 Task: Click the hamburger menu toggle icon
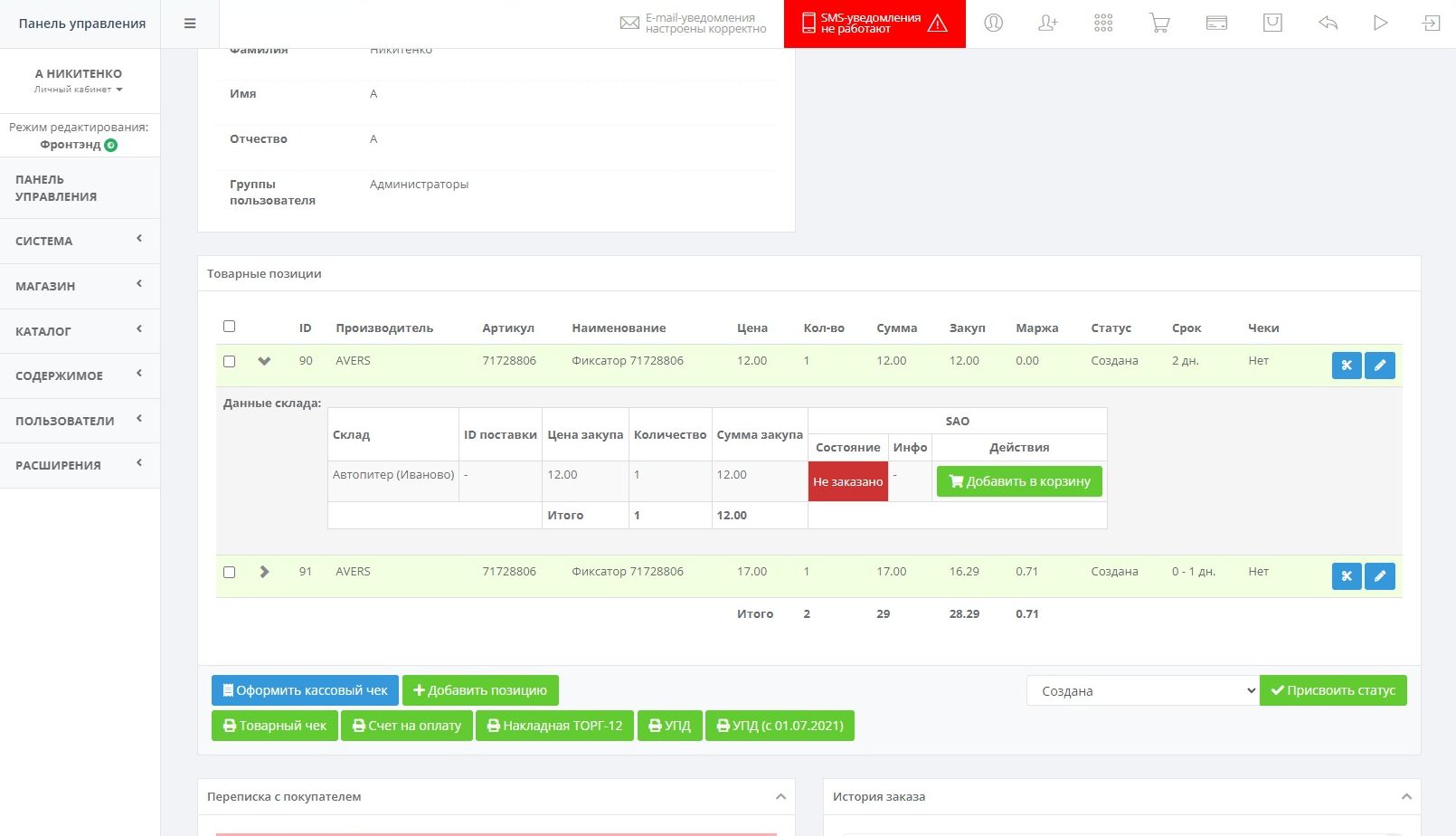[x=190, y=24]
